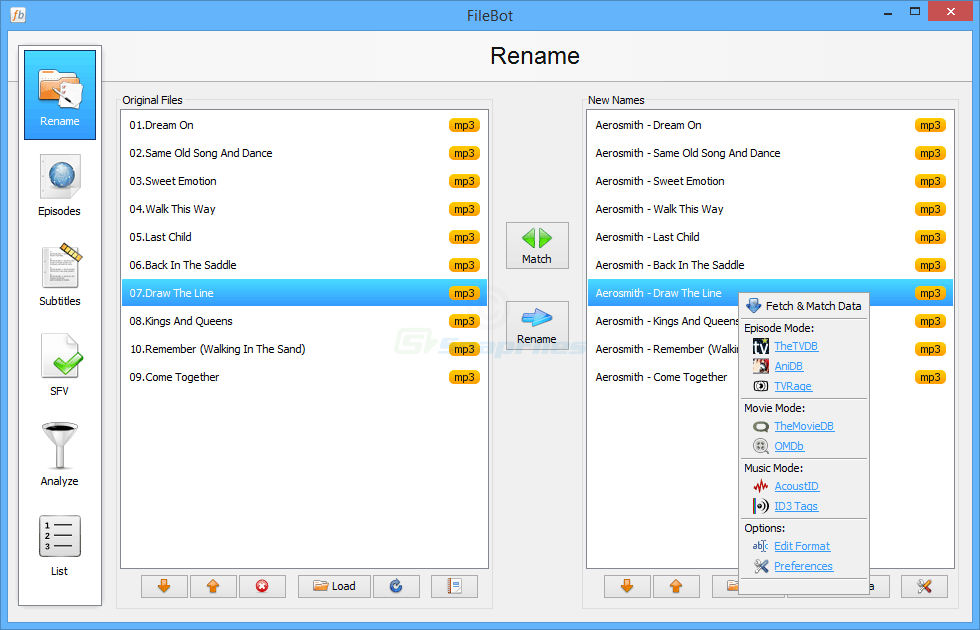Click AniDB icon in popup
This screenshot has width=980, height=630.
tap(761, 366)
